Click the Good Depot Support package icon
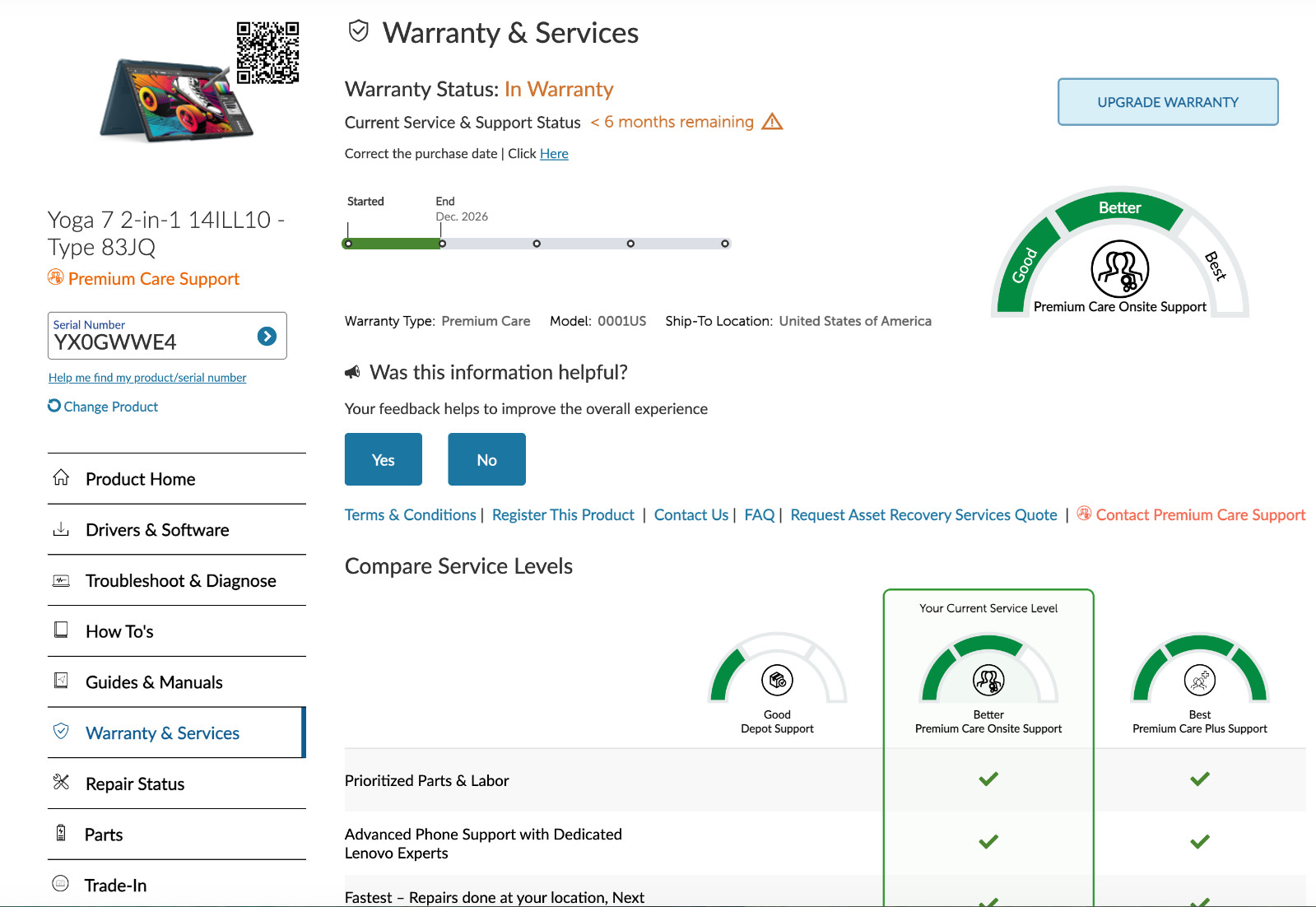This screenshot has width=1316, height=907. [777, 680]
